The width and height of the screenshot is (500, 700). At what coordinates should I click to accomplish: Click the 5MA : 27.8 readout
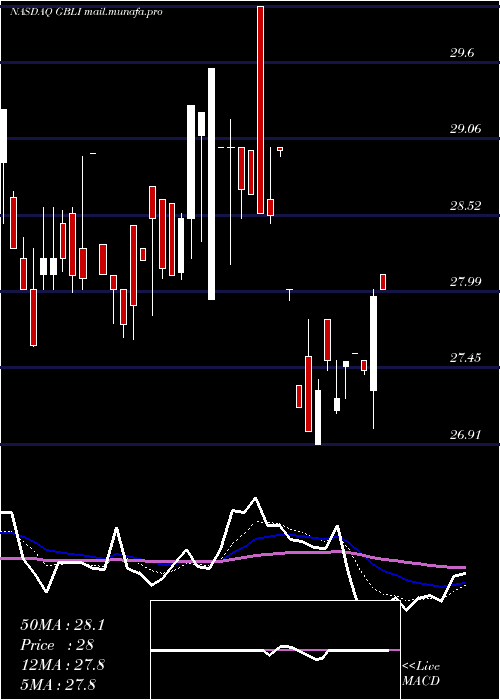click(x=58, y=684)
